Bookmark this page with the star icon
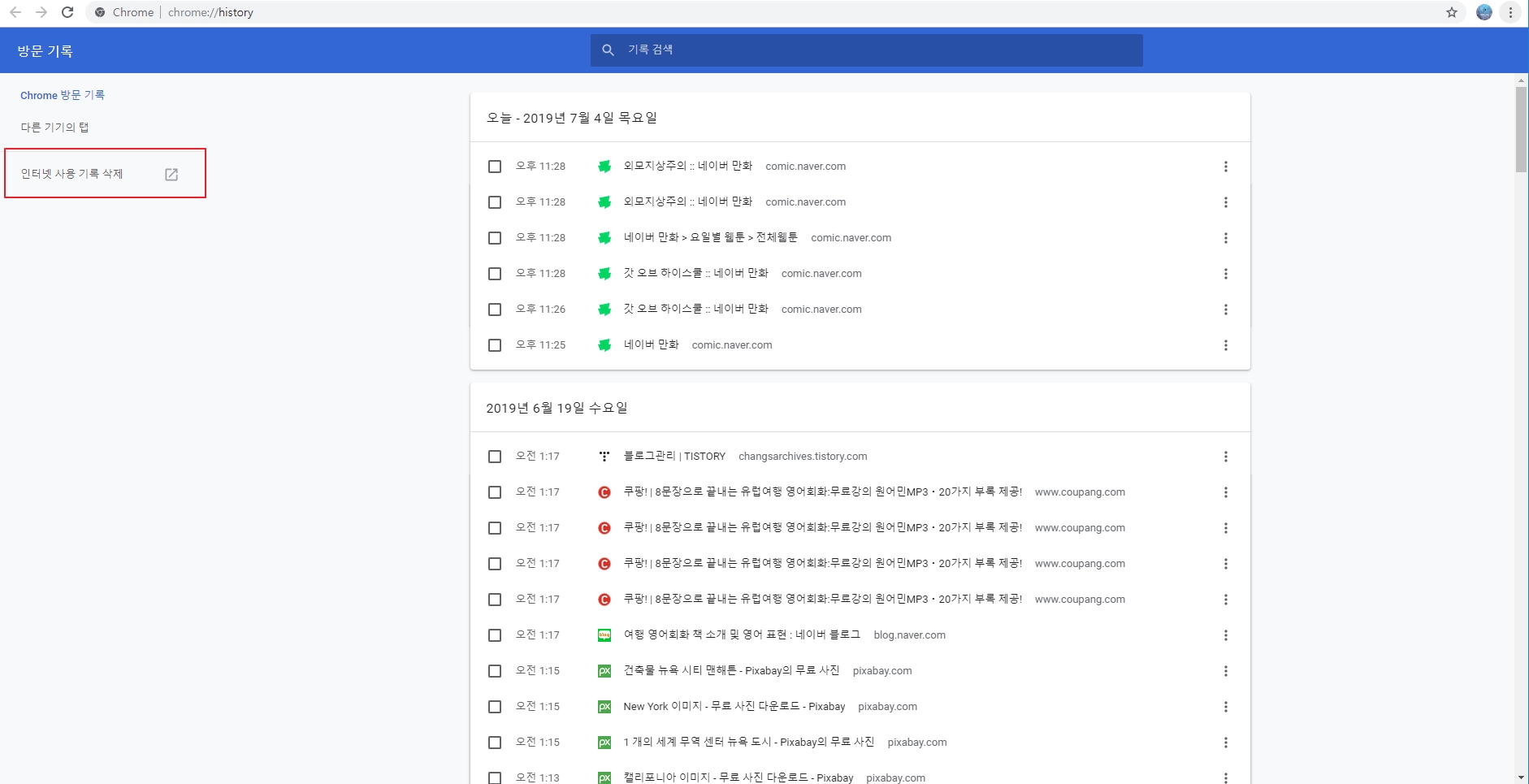This screenshot has height=784, width=1529. [1452, 12]
